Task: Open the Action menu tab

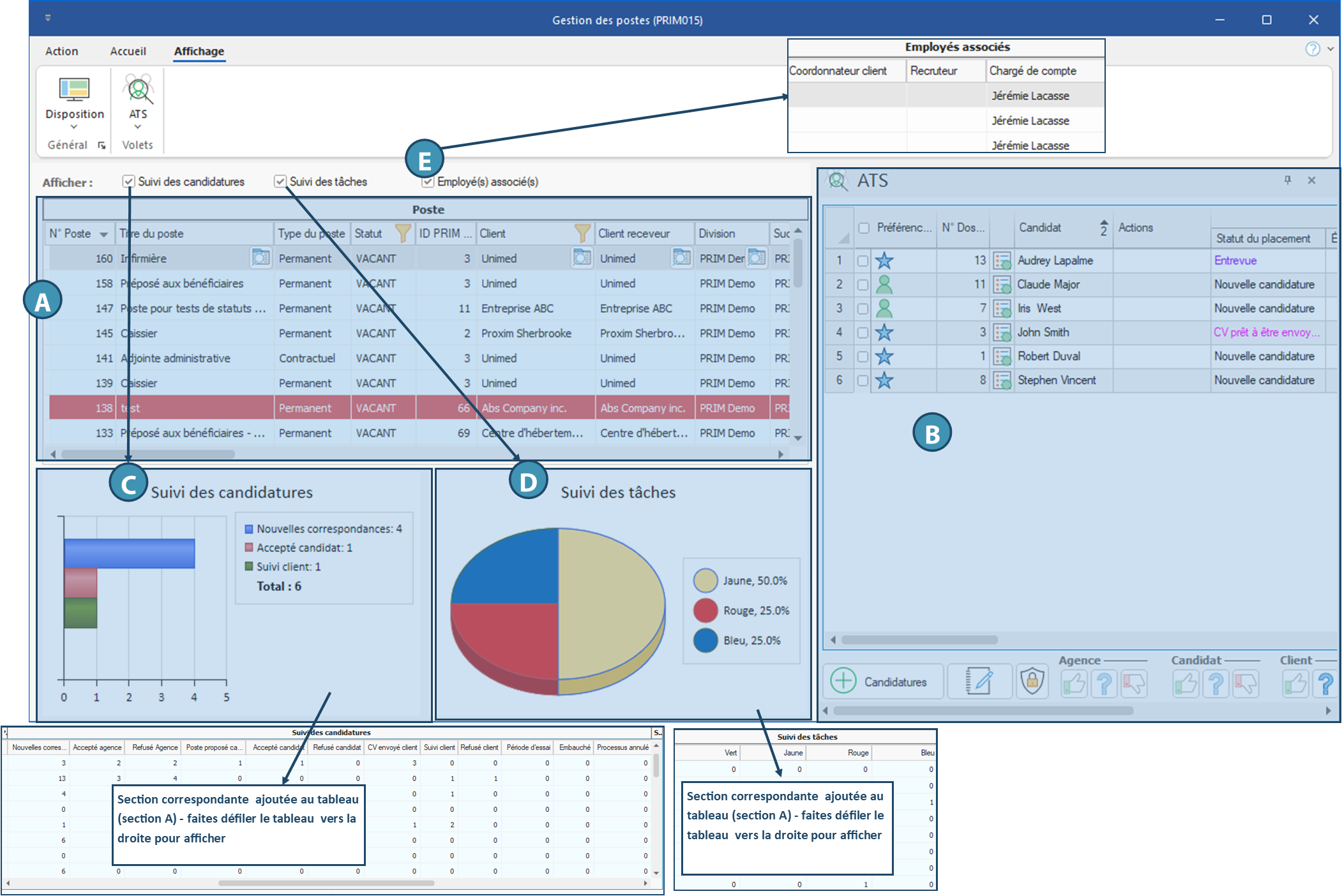Action: [x=61, y=51]
